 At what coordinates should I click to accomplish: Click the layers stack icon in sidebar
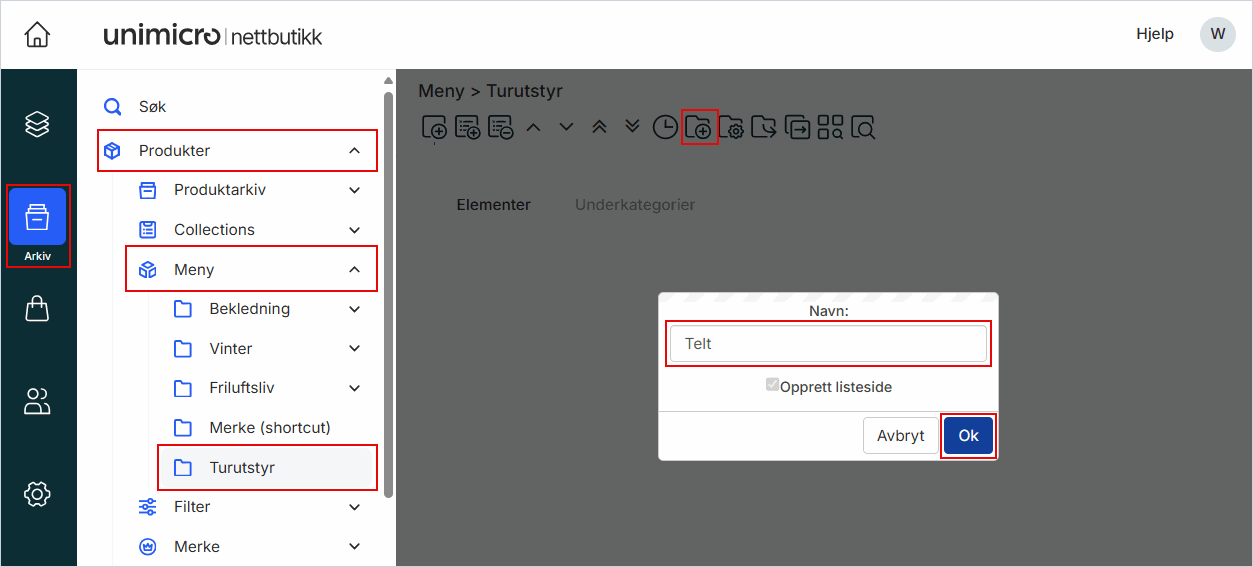(x=37, y=124)
